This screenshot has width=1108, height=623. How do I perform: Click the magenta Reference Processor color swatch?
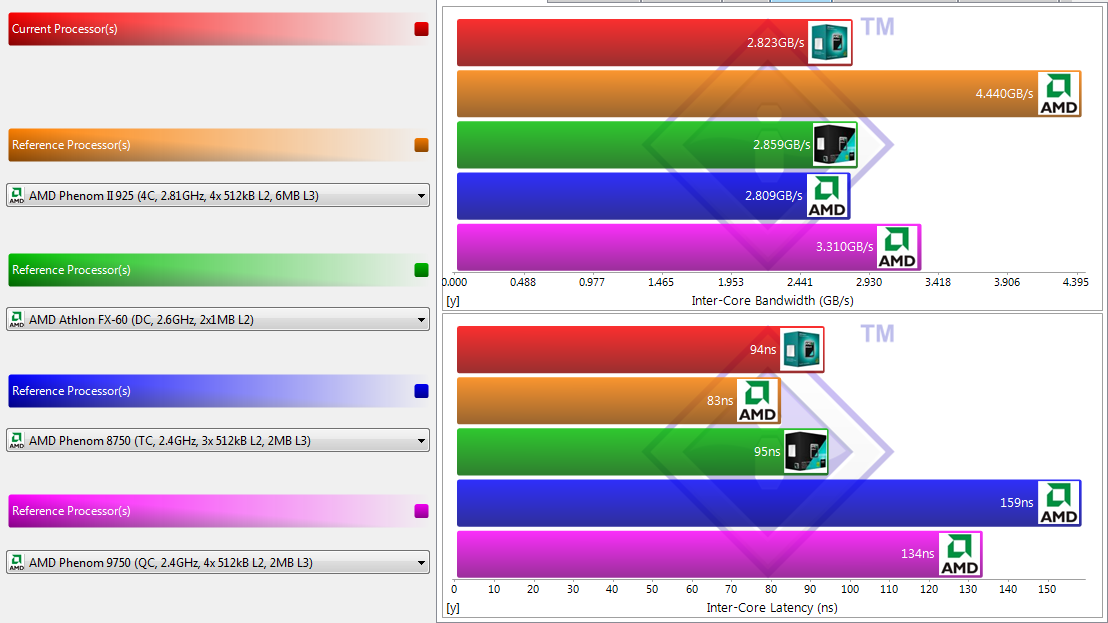pyautogui.click(x=421, y=511)
